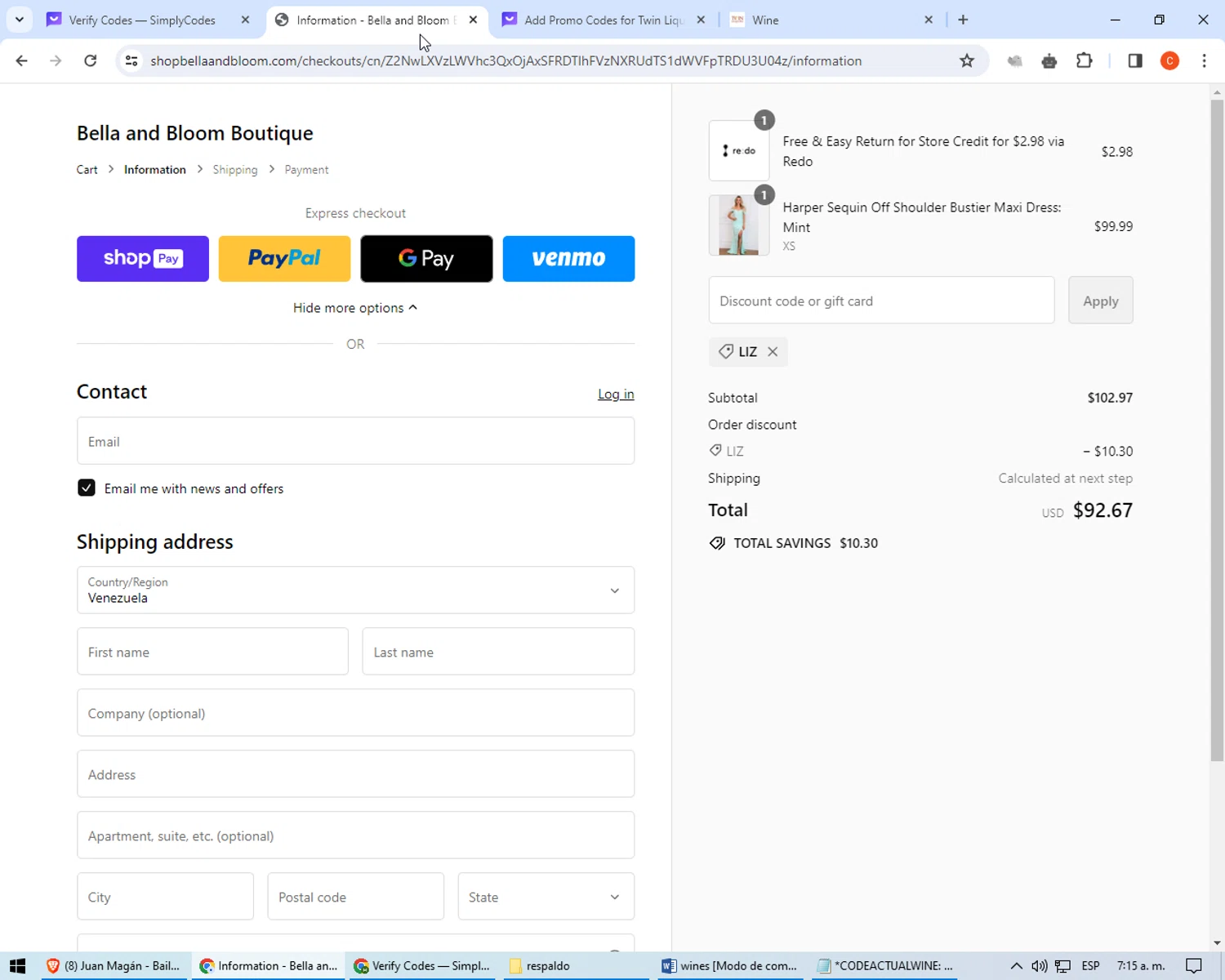Click the Redo return product thumbnail
1225x980 pixels.
(739, 151)
